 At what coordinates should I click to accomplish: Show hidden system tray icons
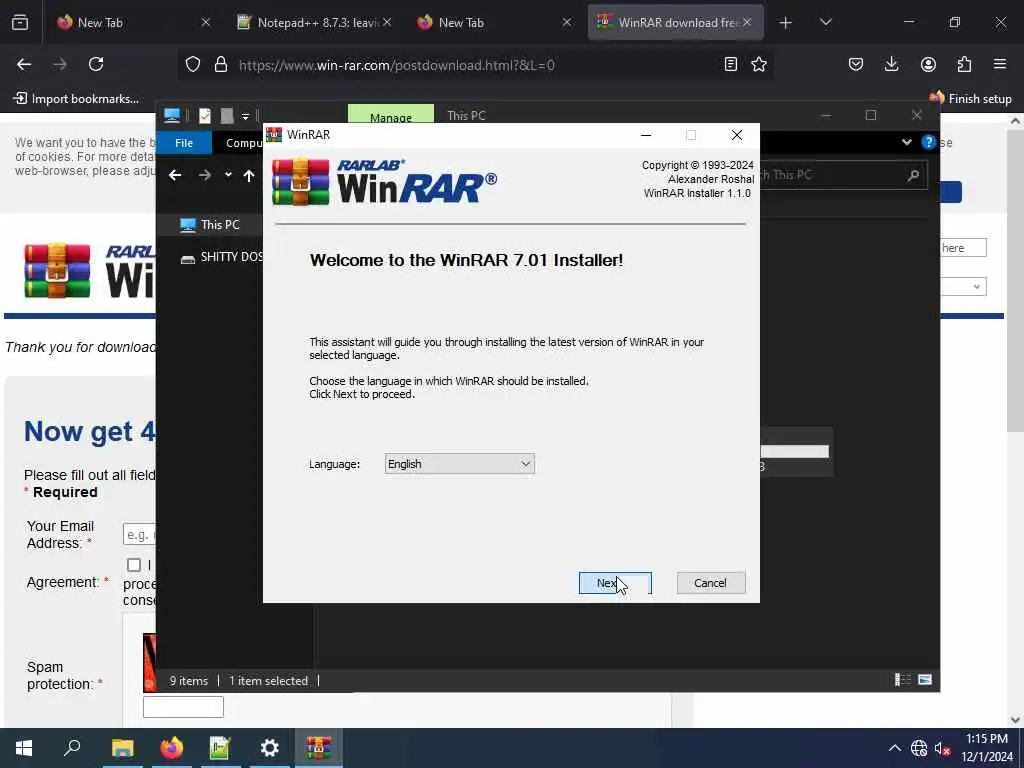pos(895,748)
